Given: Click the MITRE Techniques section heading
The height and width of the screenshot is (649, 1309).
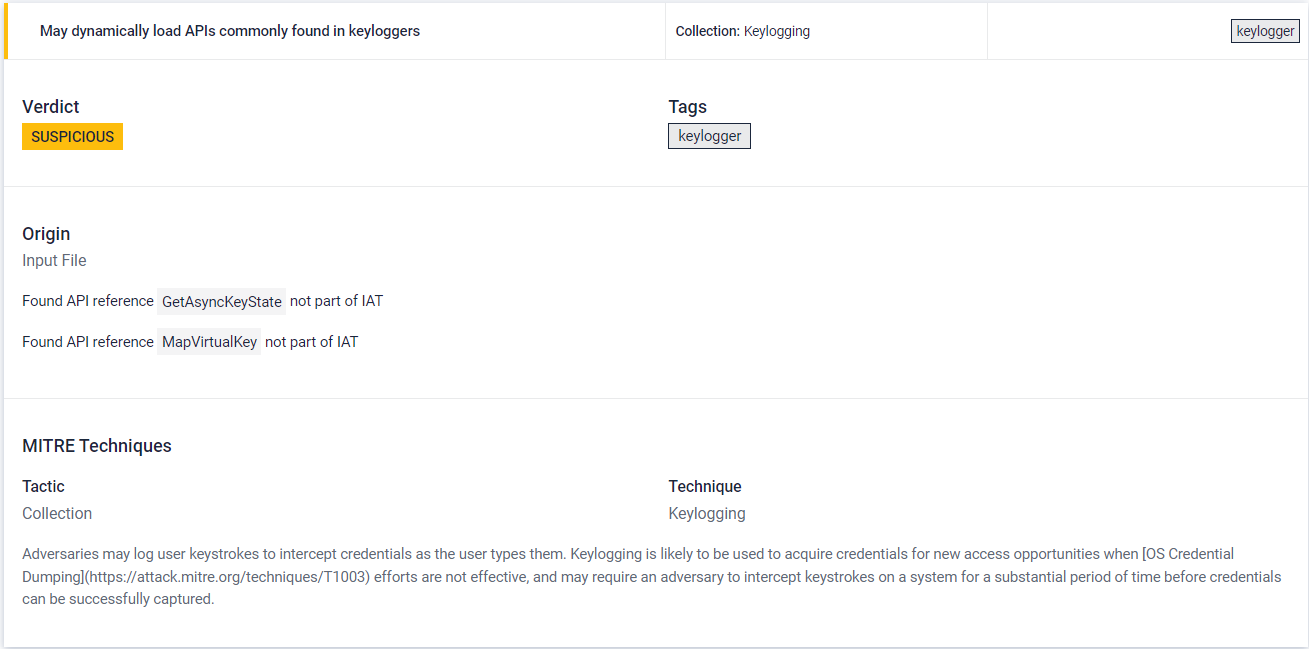Looking at the screenshot, I should (x=97, y=446).
